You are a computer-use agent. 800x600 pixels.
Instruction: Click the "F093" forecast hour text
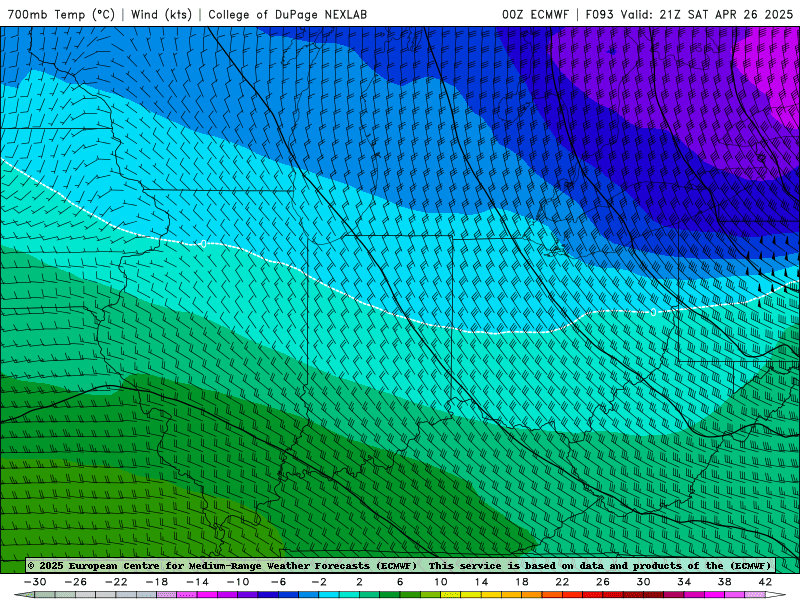coord(599,14)
